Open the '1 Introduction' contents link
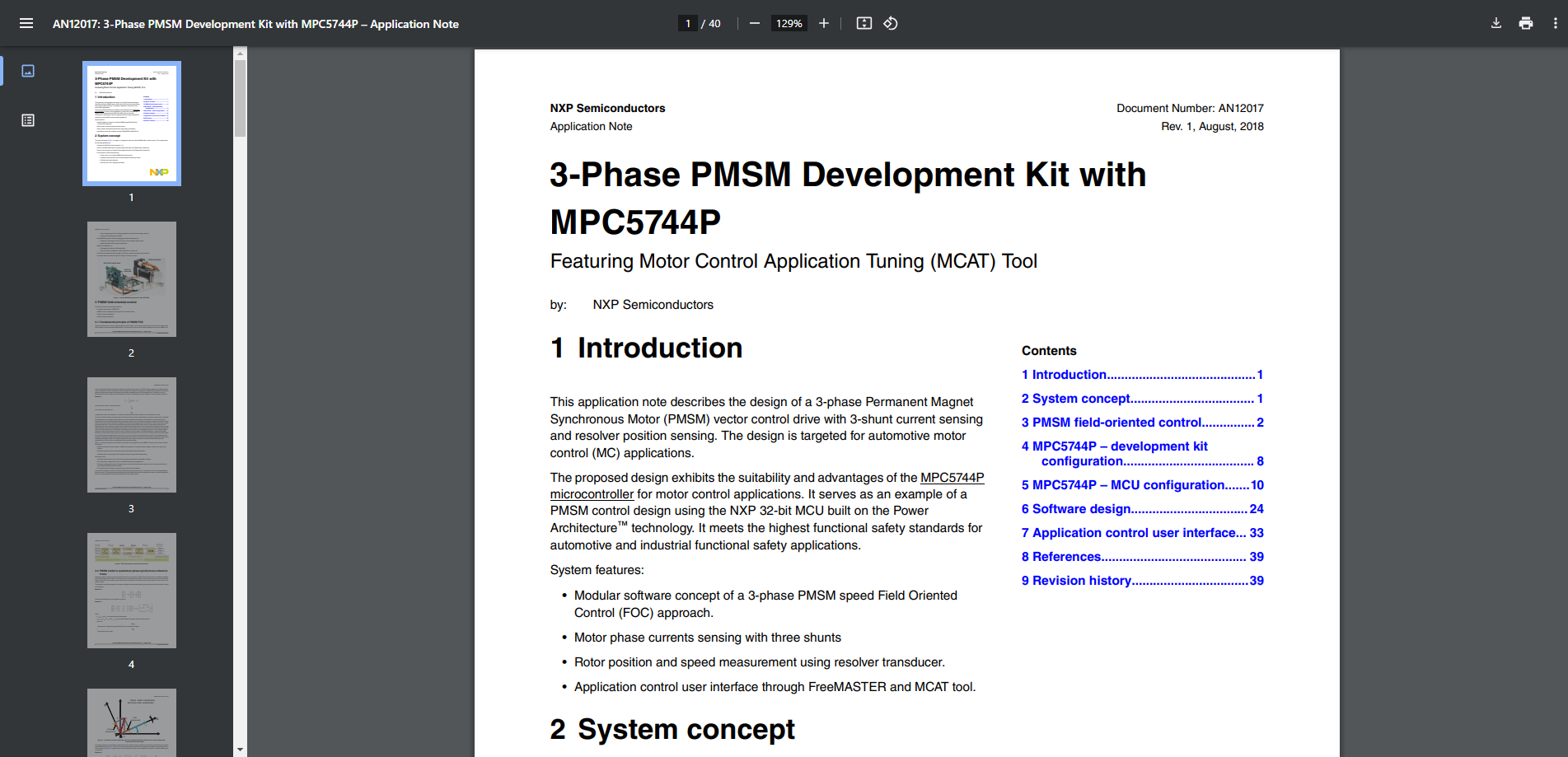1568x757 pixels. click(x=1142, y=374)
